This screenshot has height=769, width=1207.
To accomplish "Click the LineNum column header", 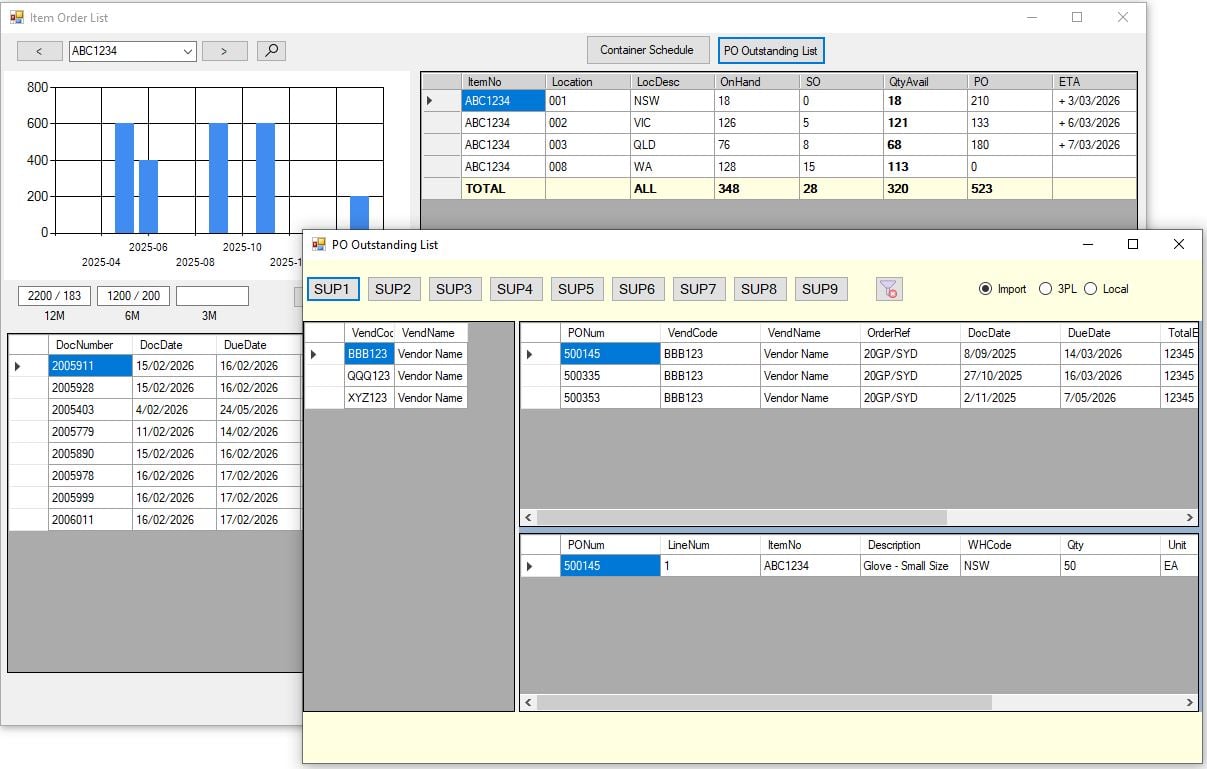I will [710, 545].
